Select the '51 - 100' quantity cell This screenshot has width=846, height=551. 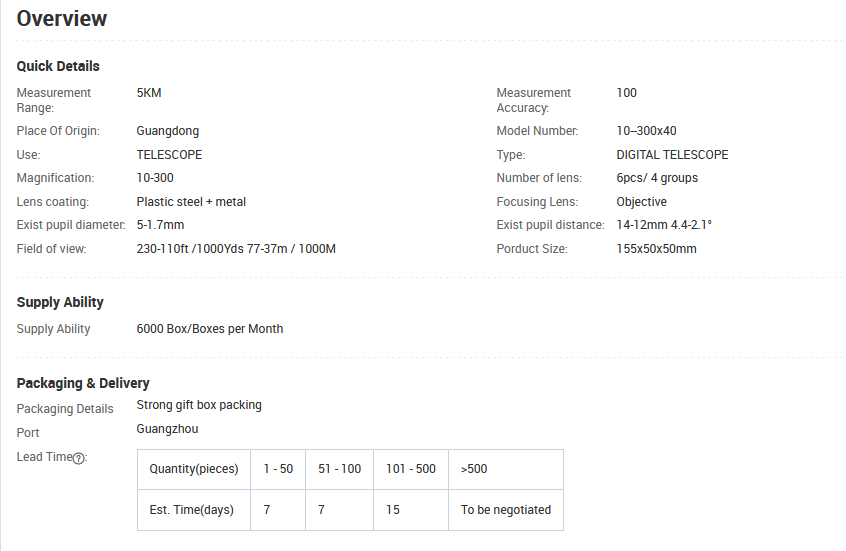[339, 469]
